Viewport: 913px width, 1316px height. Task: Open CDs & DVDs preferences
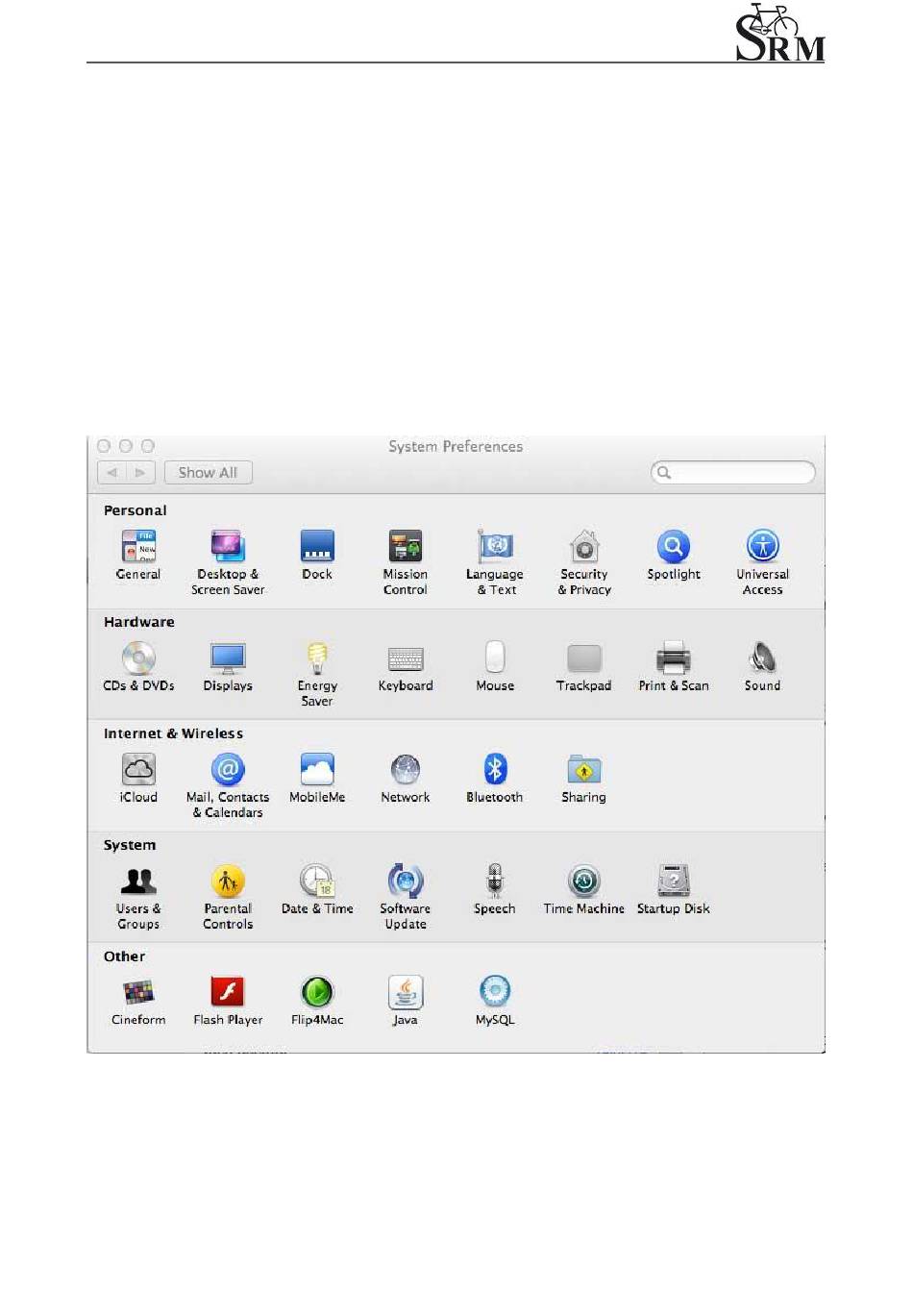138,666
